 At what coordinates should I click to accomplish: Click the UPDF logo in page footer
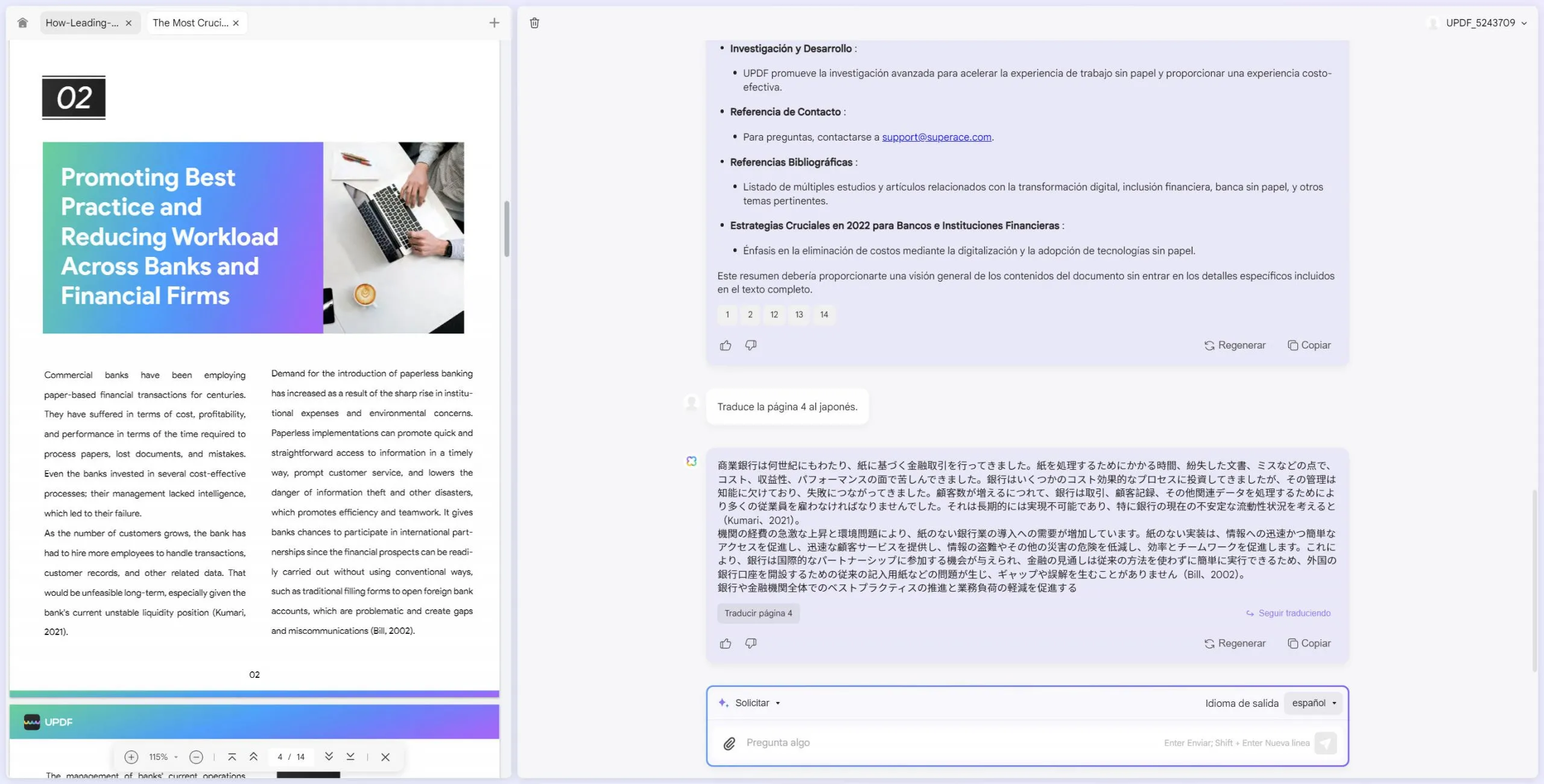(x=48, y=722)
